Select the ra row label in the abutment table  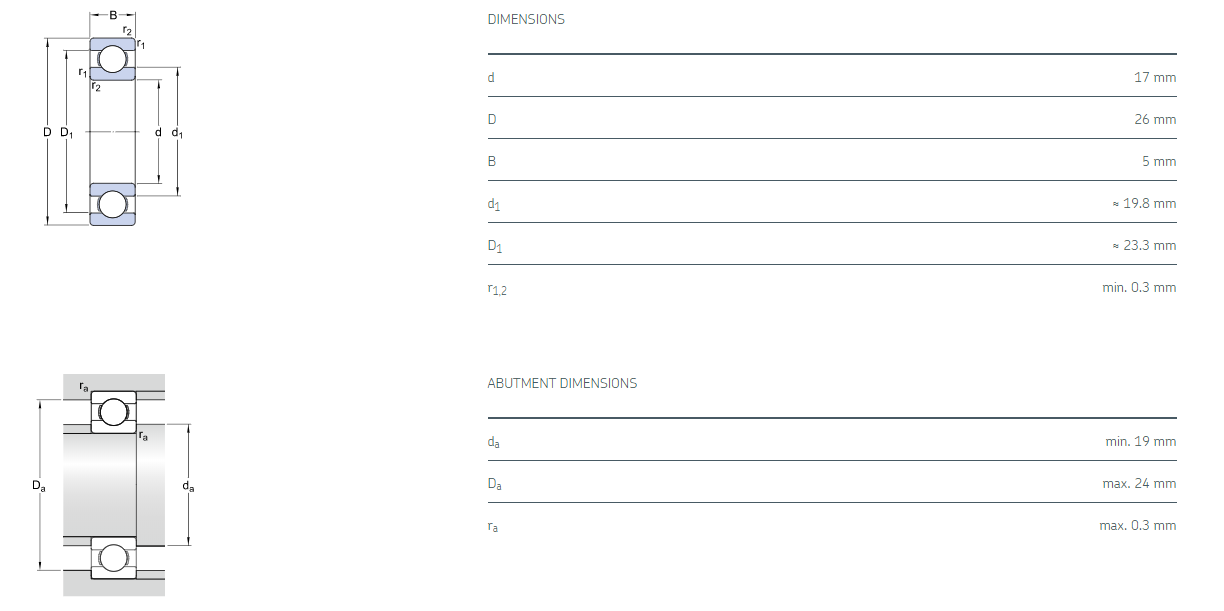[492, 526]
